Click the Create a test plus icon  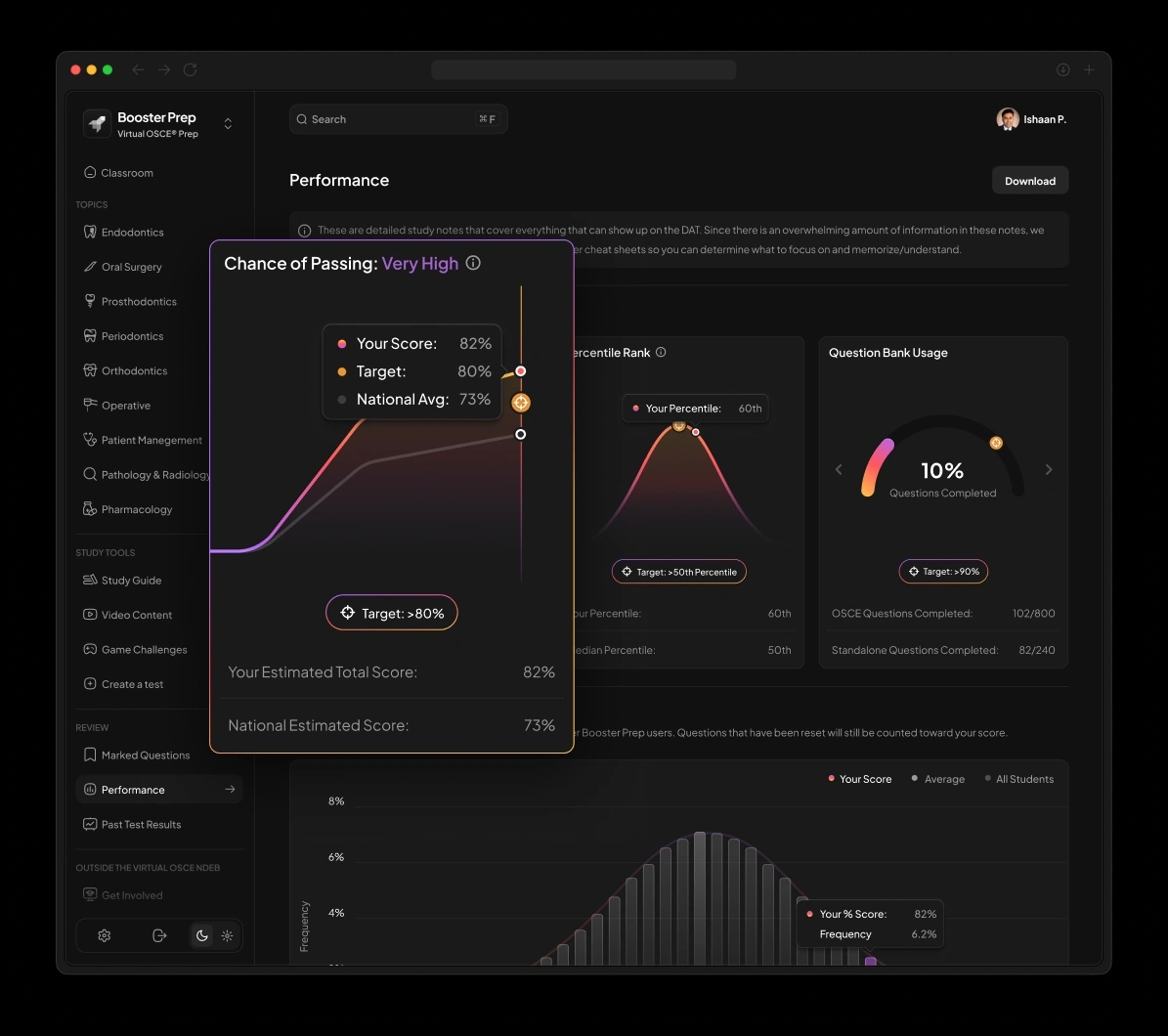90,684
